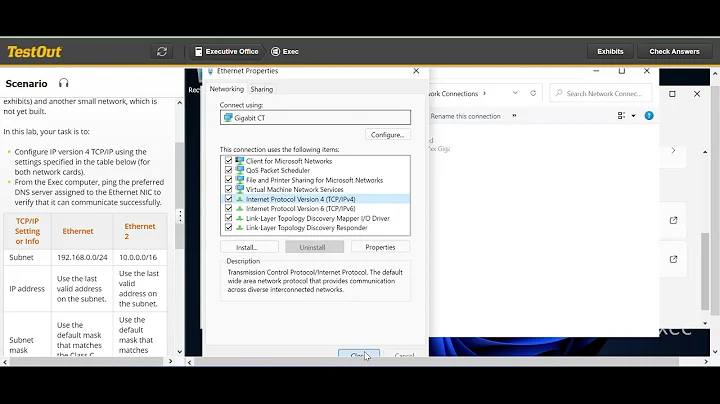Click the scenario horizontal scrollbar thumb
720x404 pixels.
click(x=86, y=362)
